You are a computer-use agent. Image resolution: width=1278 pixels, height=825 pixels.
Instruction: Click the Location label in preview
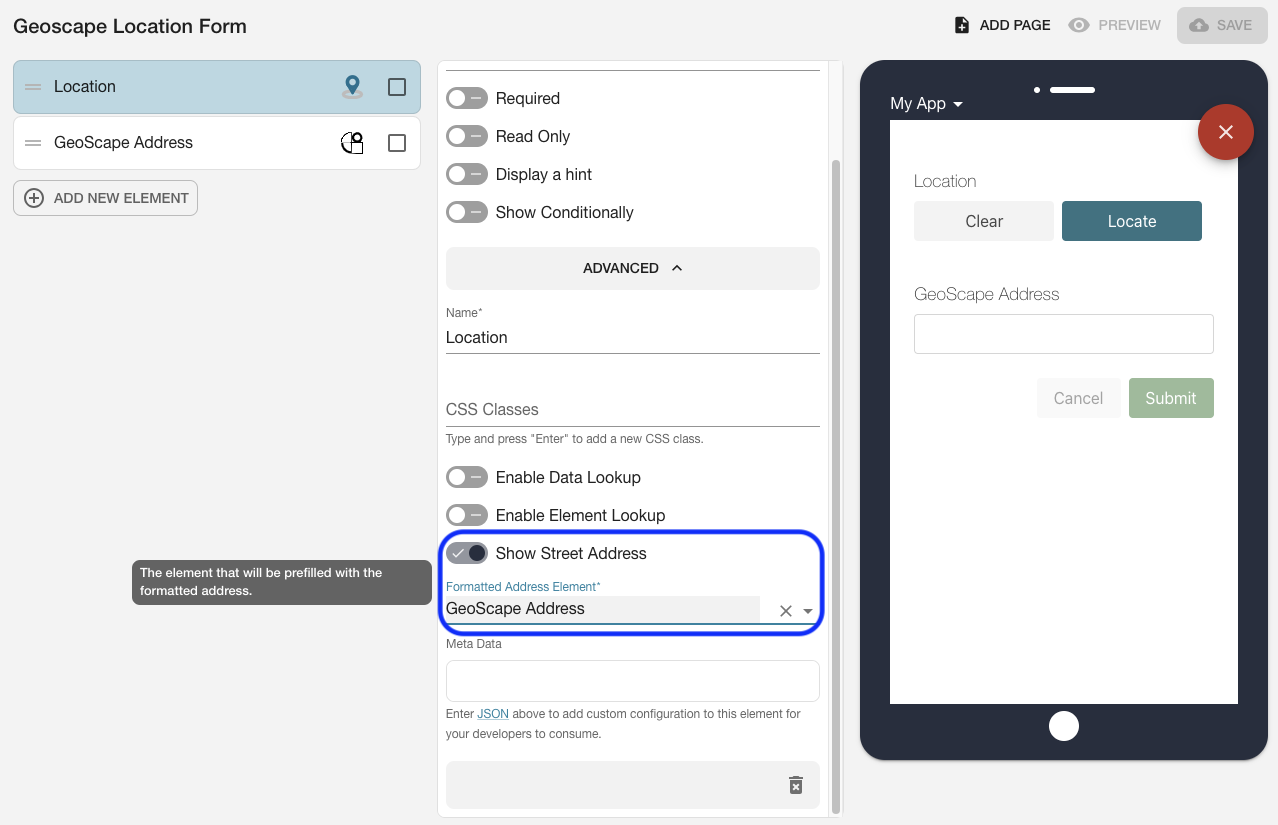[945, 181]
